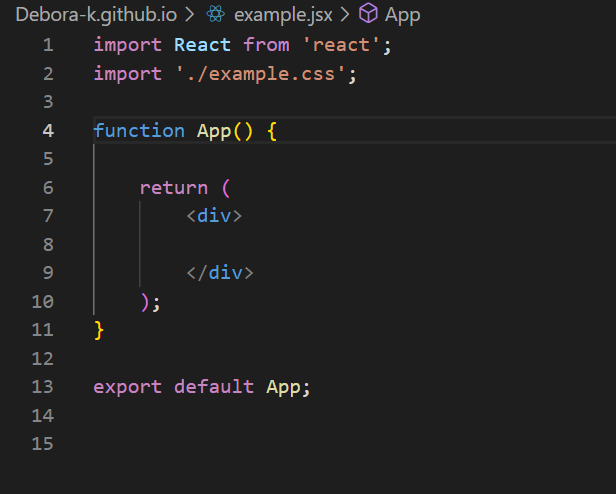Click the purple cube App symbol icon
Screen dimensions: 616x494
(368, 13)
